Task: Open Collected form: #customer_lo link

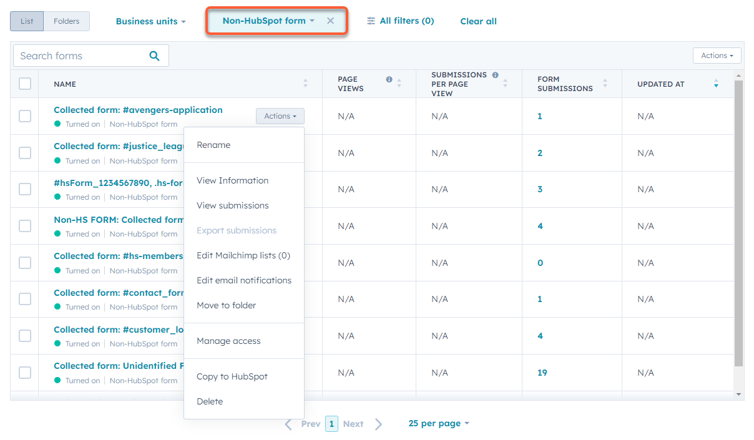Action: 118,329
